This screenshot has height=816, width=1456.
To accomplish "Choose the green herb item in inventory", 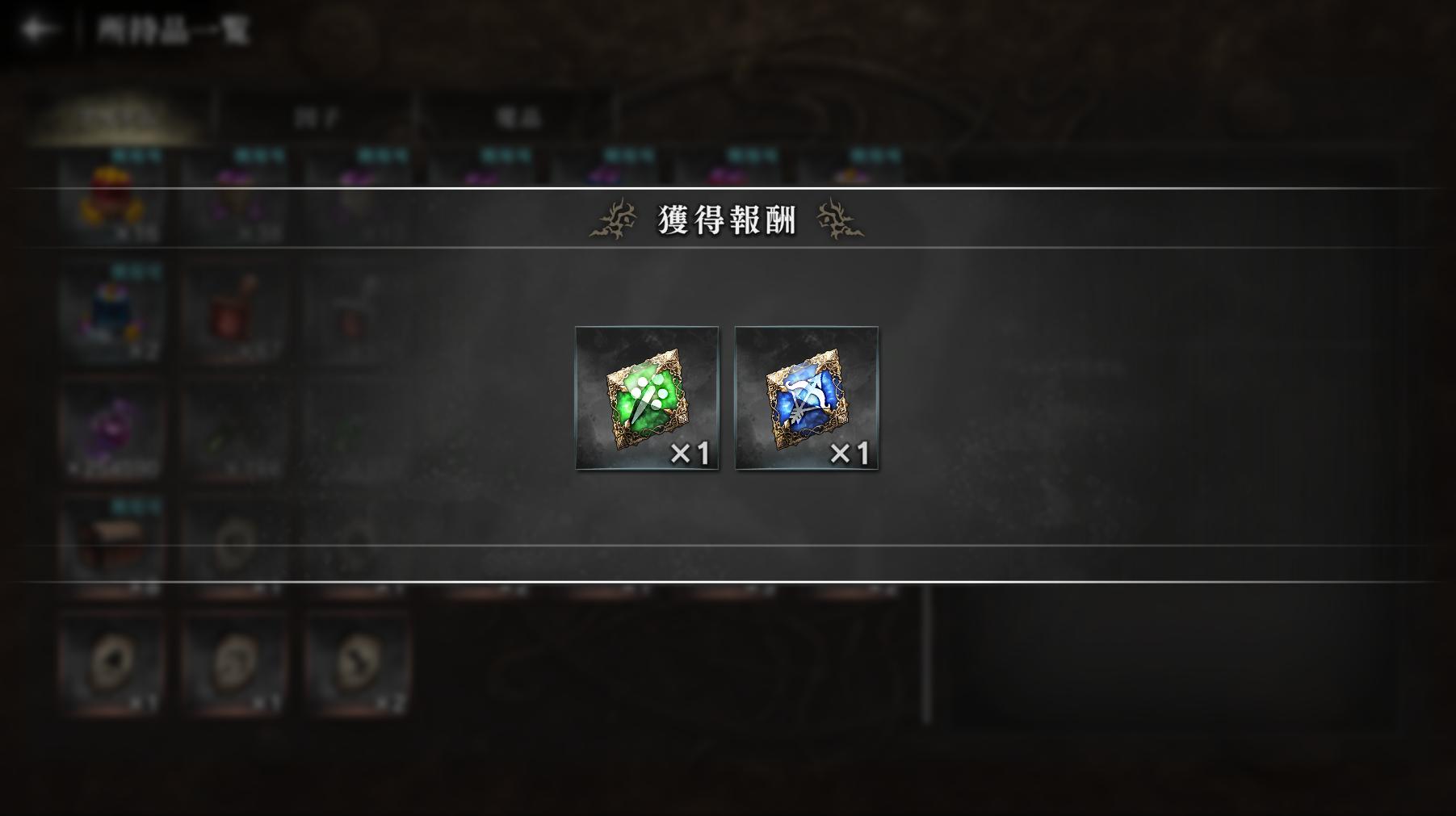I will pos(236,429).
